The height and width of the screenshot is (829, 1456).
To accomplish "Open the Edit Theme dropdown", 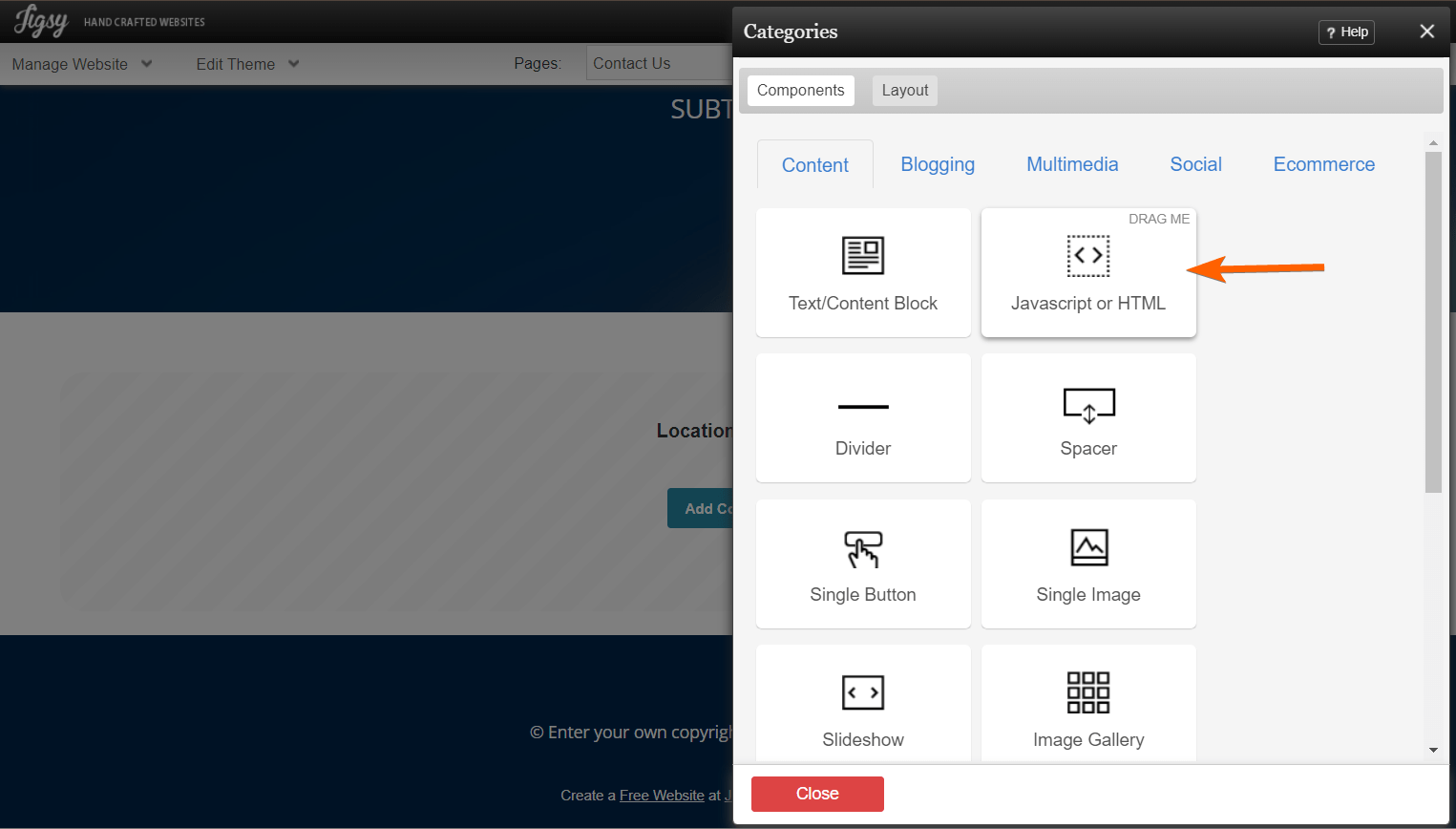I will point(246,64).
